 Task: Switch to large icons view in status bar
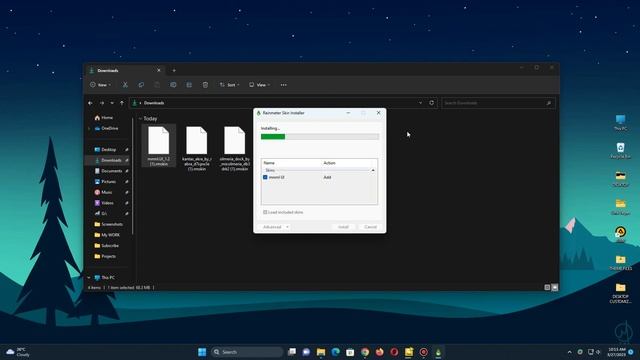point(555,287)
